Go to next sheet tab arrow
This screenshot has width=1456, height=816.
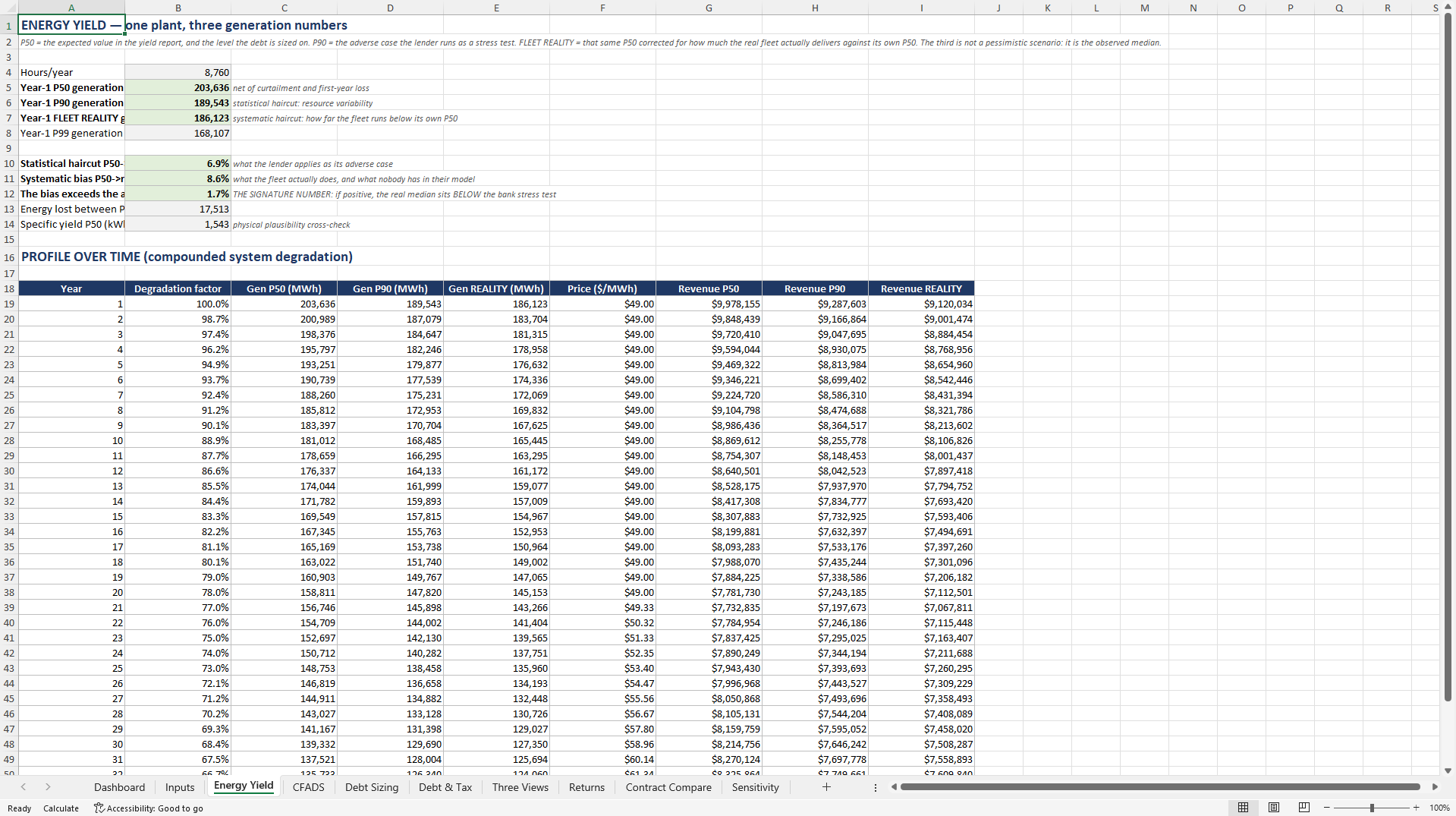click(48, 787)
